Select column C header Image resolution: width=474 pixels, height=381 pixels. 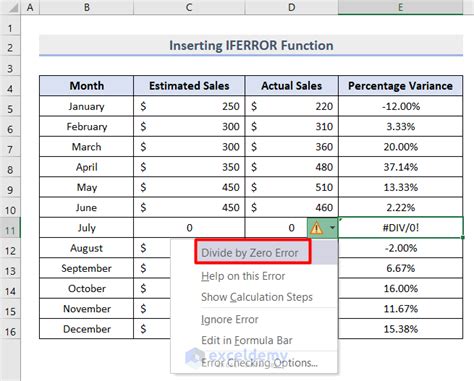[x=189, y=7]
